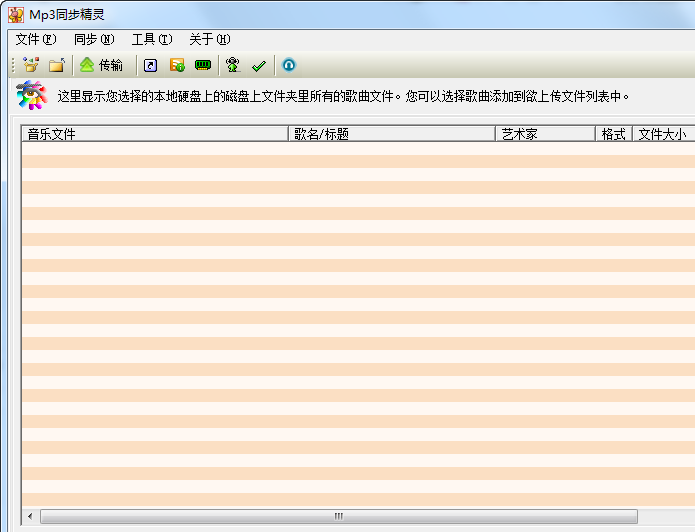The width and height of the screenshot is (695, 532).
Task: Click the green memory chip icon
Action: click(x=203, y=65)
